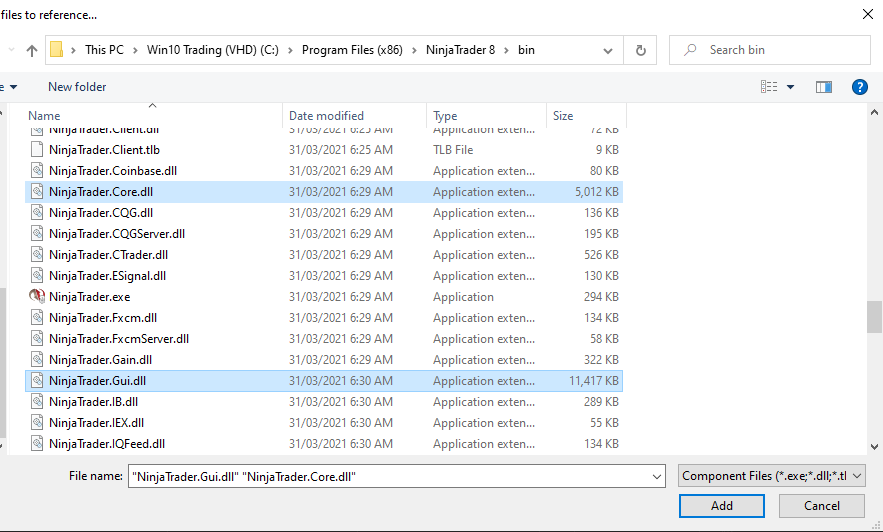
Task: Click the Search bin field
Action: point(770,50)
